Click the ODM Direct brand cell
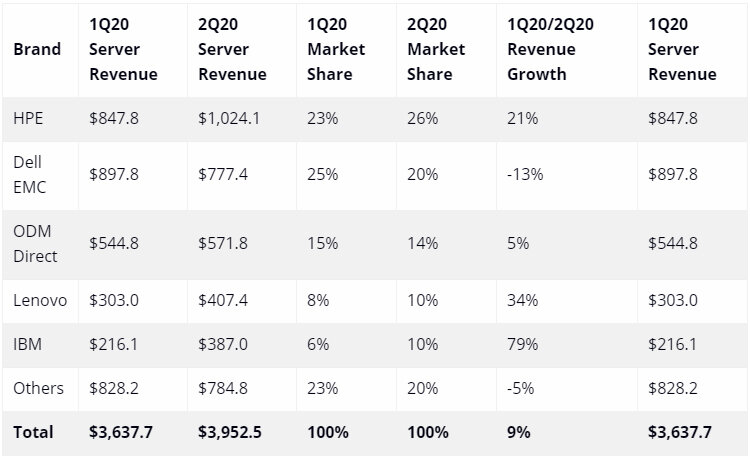 click(x=35, y=244)
